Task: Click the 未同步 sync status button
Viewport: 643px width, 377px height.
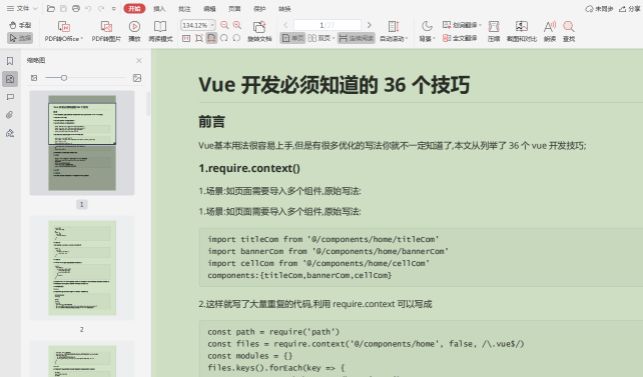Action: (x=599, y=9)
